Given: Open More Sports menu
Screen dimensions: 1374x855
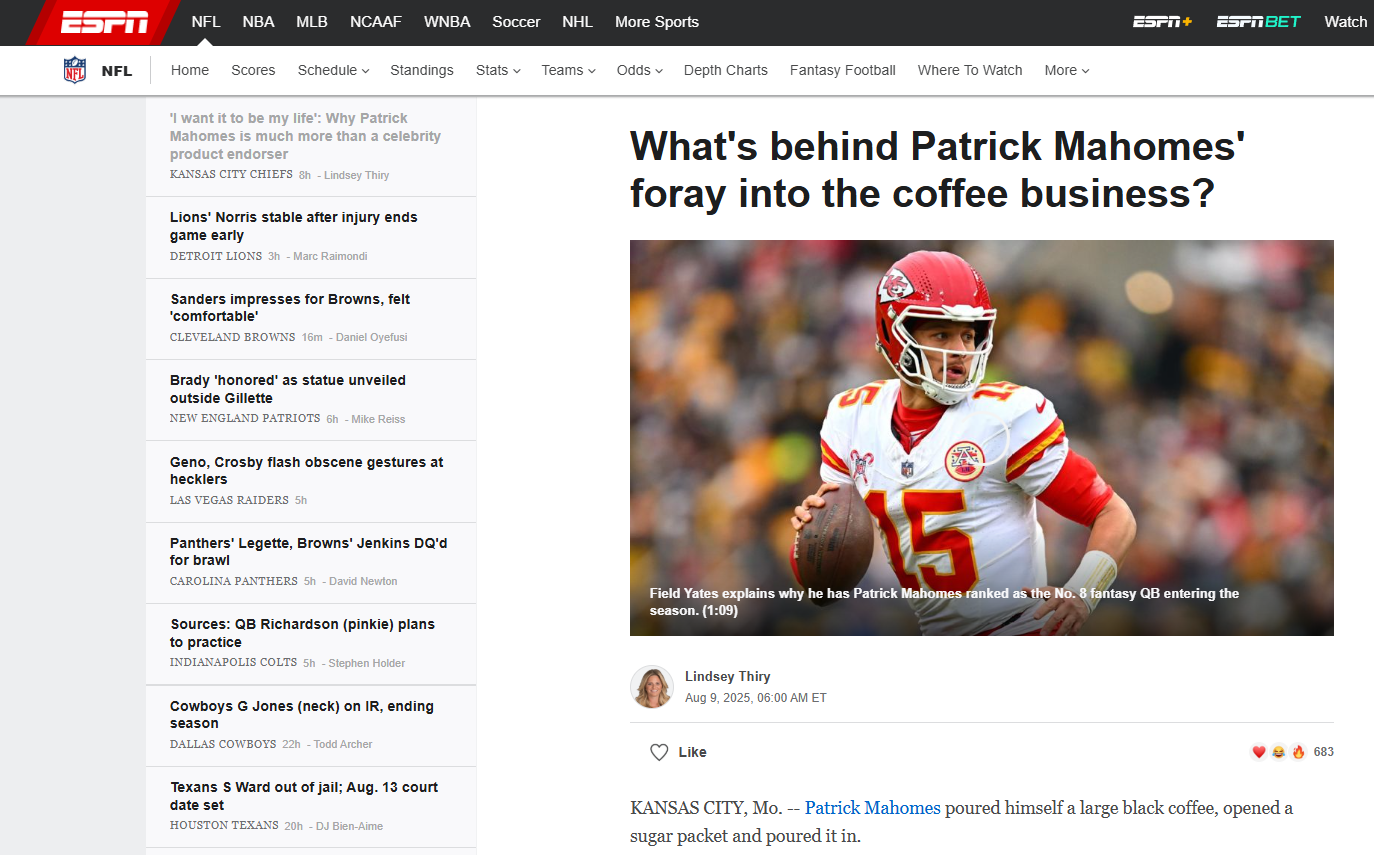Looking at the screenshot, I should click(x=657, y=22).
